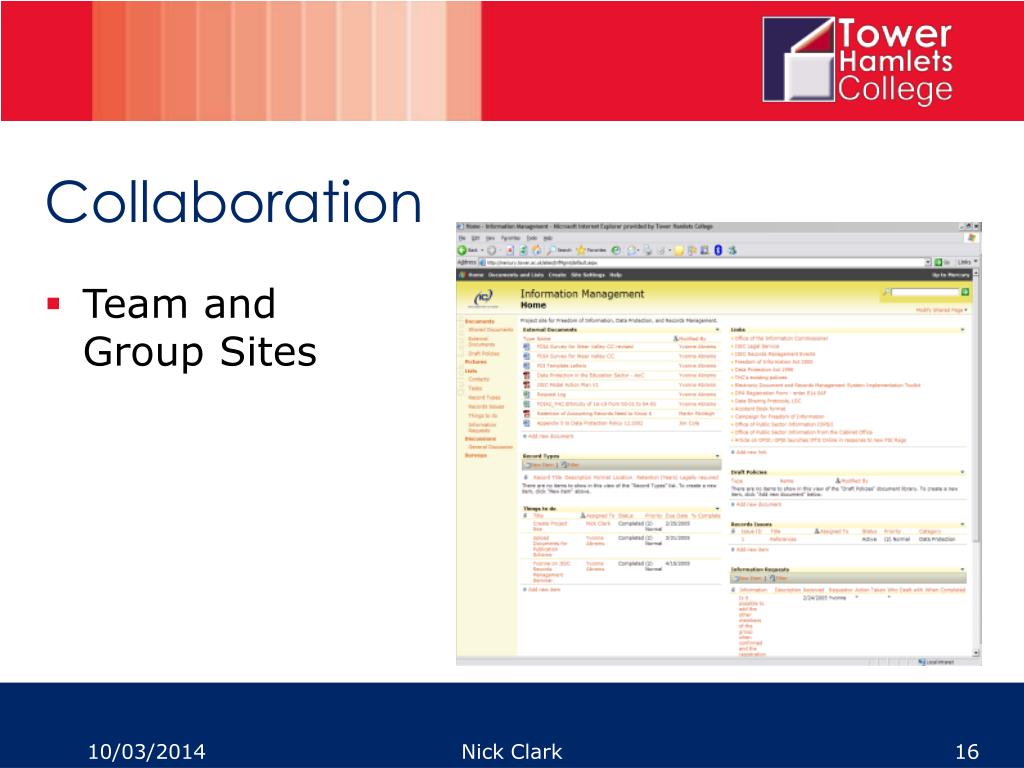Open Pictures in the sidebar

tap(475, 362)
